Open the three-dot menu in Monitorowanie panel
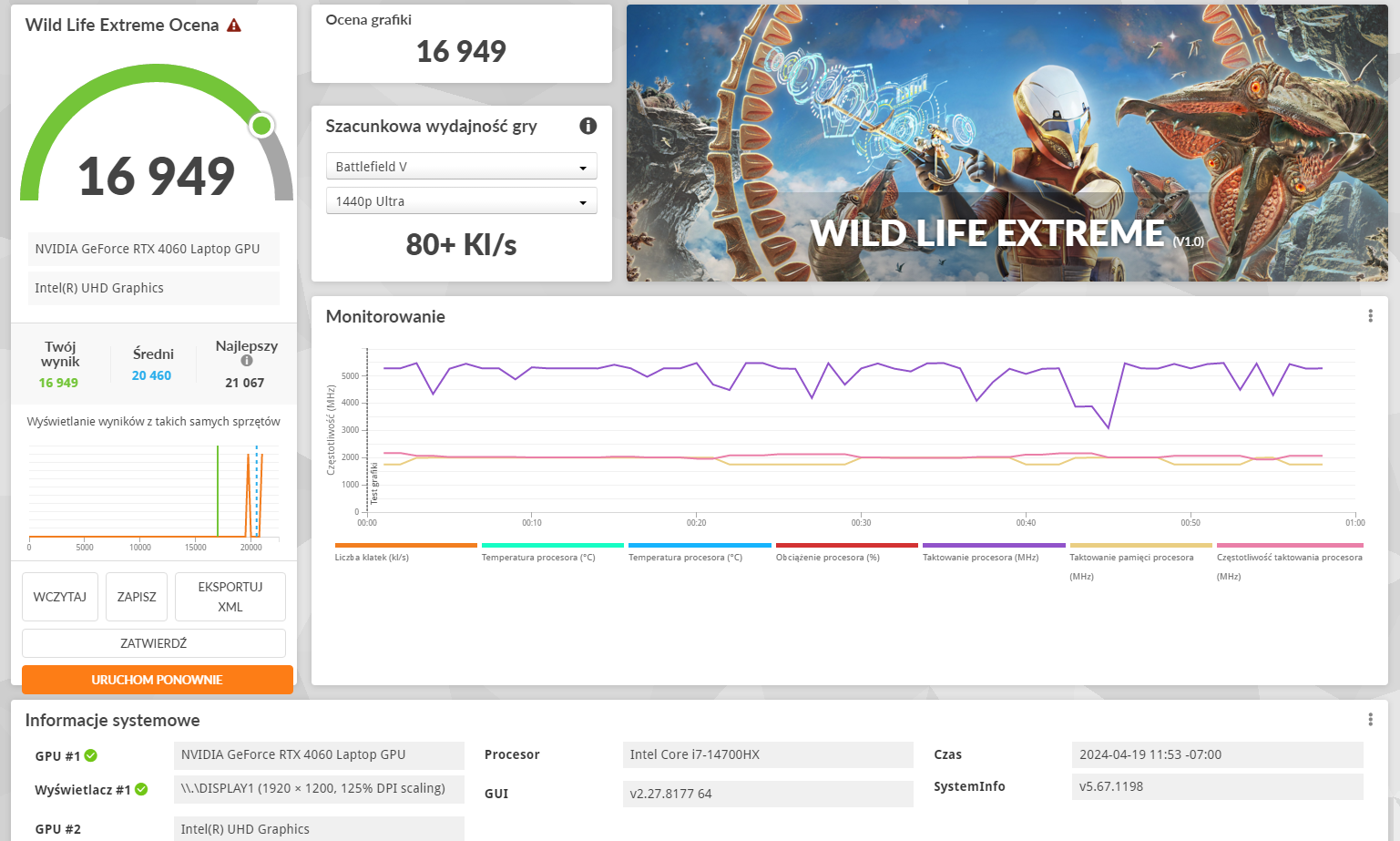The image size is (1400, 841). (1370, 316)
